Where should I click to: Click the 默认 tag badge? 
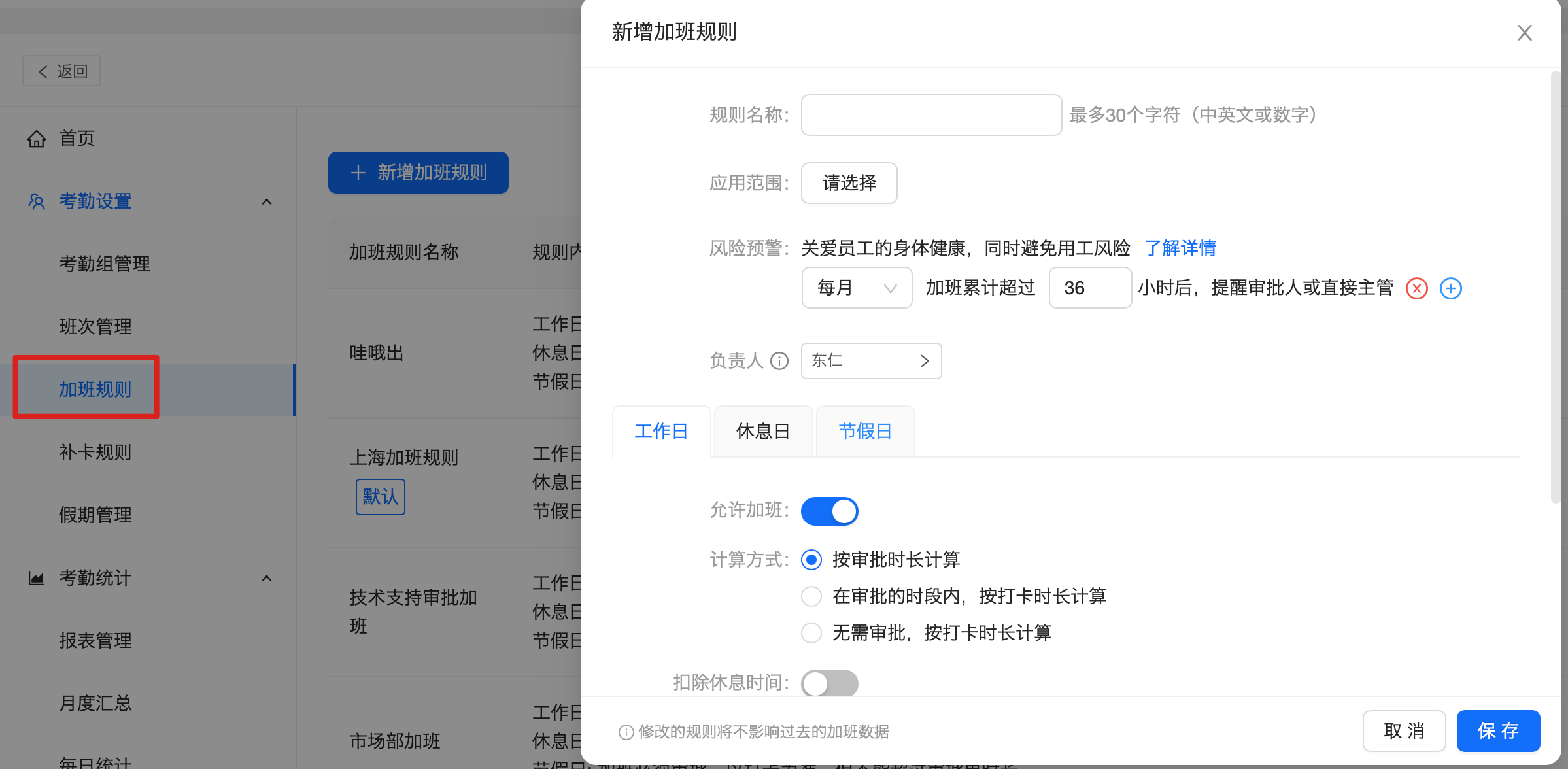click(381, 497)
